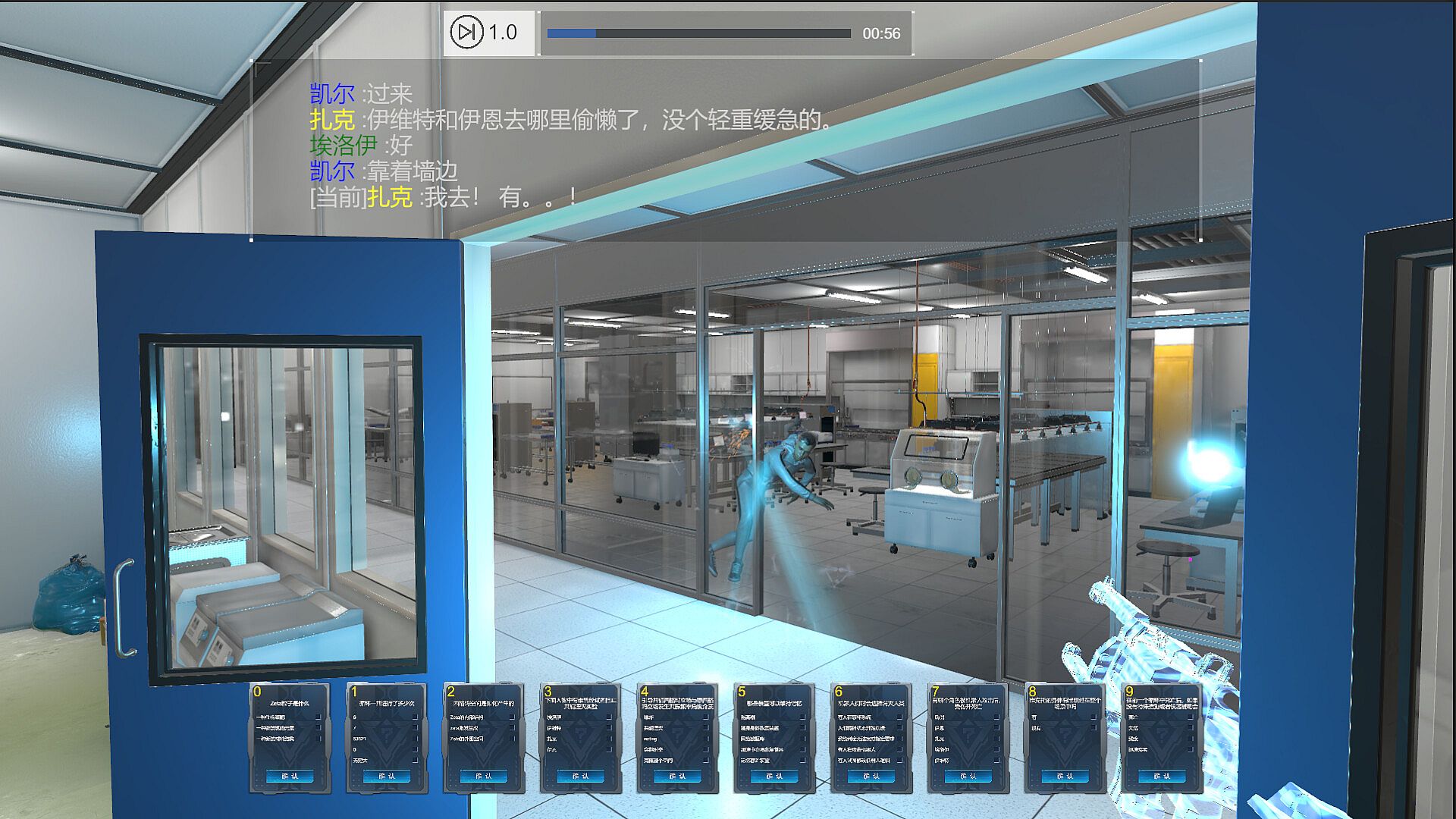Check the last answer on card 6
This screenshot has width=1456, height=819.
point(899,760)
